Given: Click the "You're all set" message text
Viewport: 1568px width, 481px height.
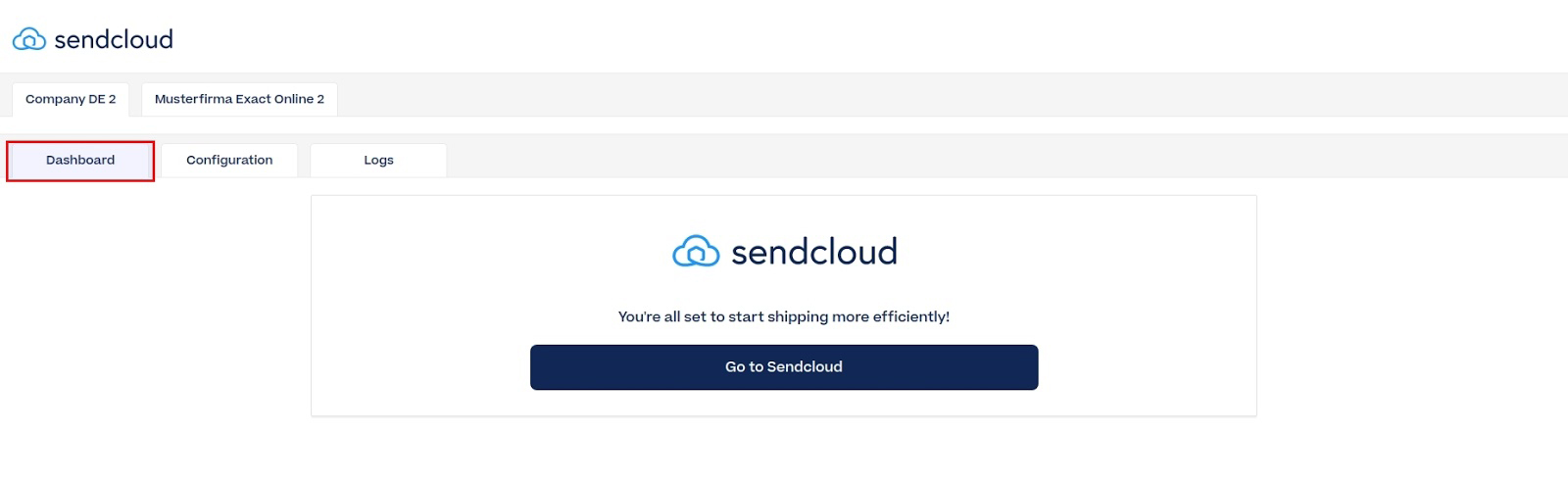Looking at the screenshot, I should 784,316.
